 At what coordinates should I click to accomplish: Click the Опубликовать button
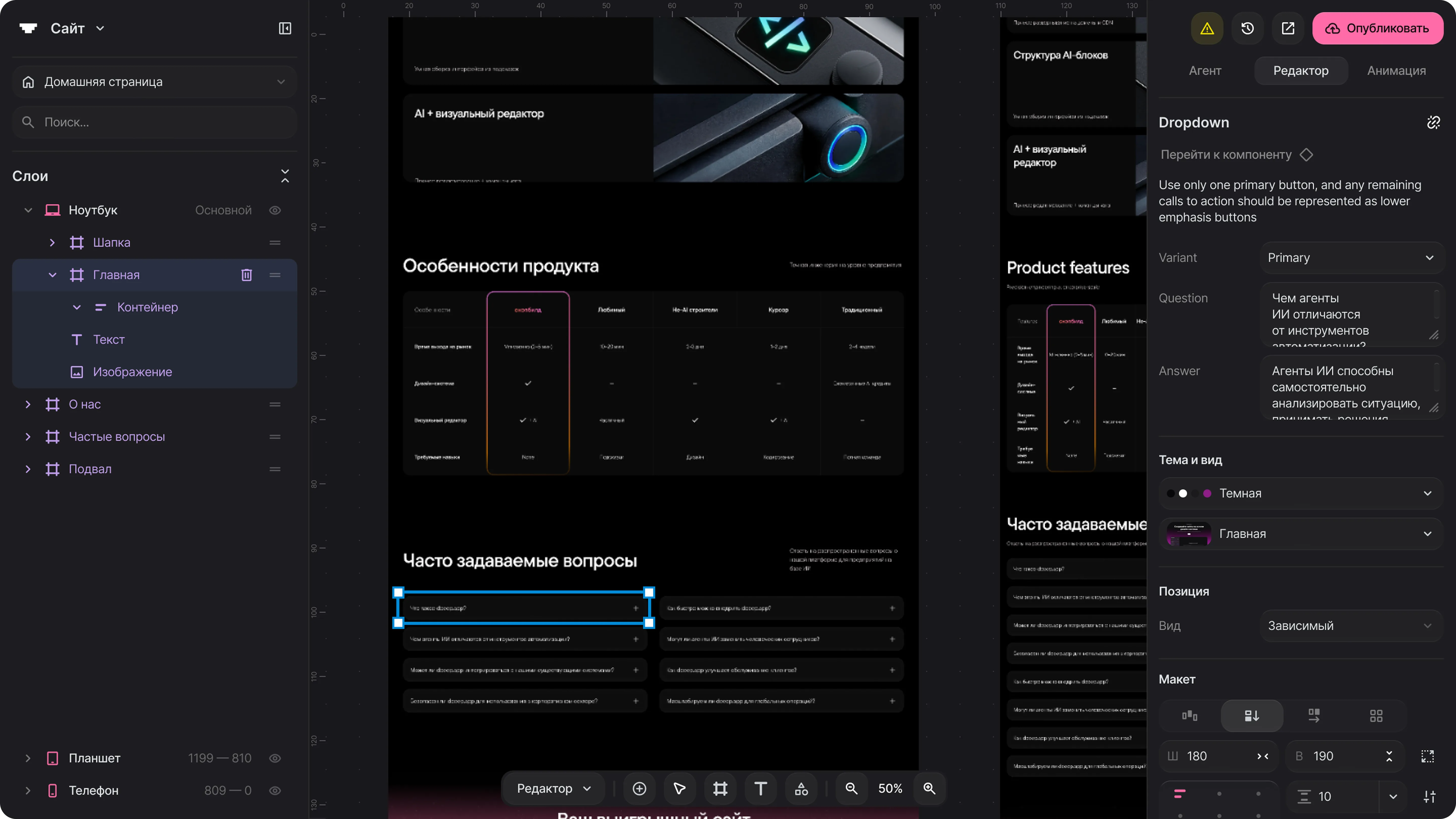pos(1377,28)
